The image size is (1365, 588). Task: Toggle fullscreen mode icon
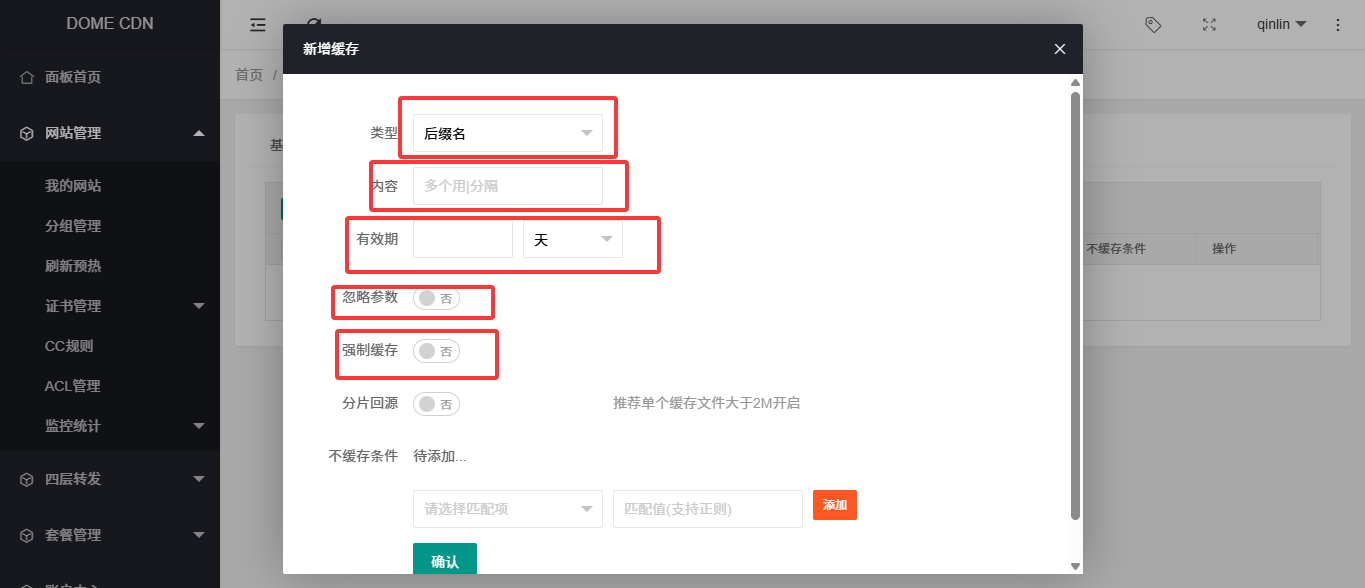(x=1209, y=25)
